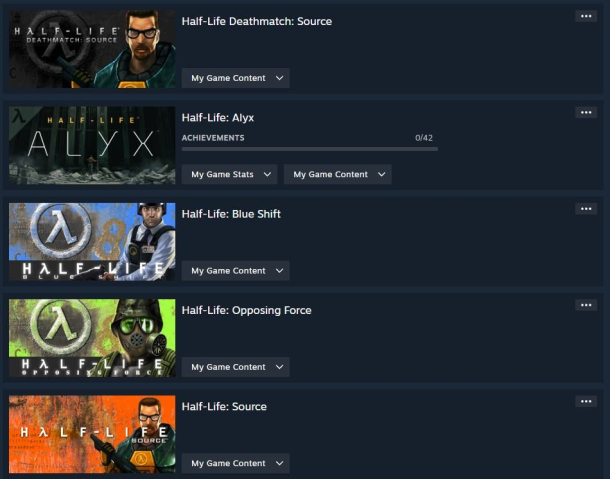The height and width of the screenshot is (479, 610).
Task: Click the ellipsis icon for Half-Life: Blue Shift
Action: pos(586,209)
